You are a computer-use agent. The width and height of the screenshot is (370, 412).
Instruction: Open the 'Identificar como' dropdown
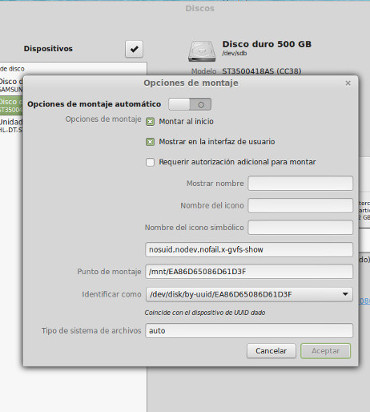pos(249,294)
